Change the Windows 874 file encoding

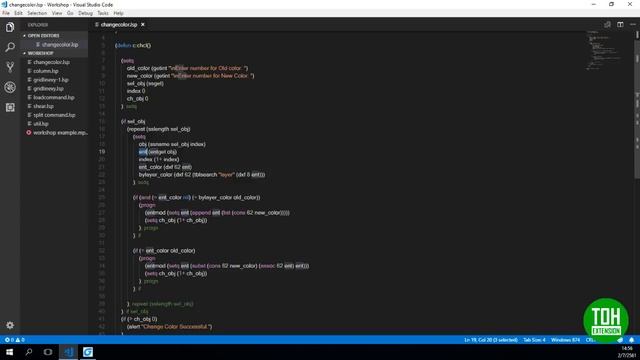tap(565, 340)
